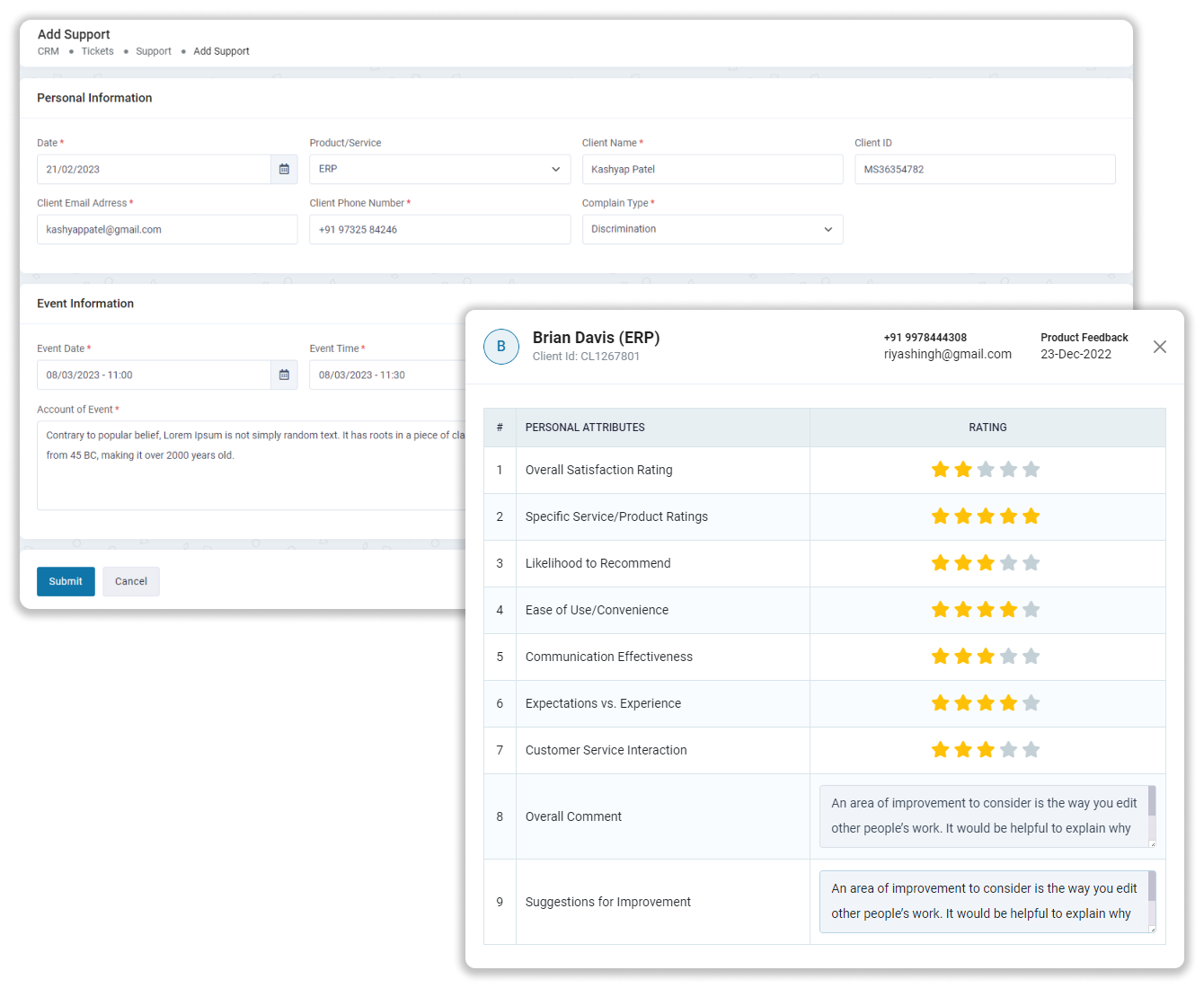The width and height of the screenshot is (1204, 988).
Task: Give Overall Satisfaction Rating five stars
Action: click(1031, 469)
